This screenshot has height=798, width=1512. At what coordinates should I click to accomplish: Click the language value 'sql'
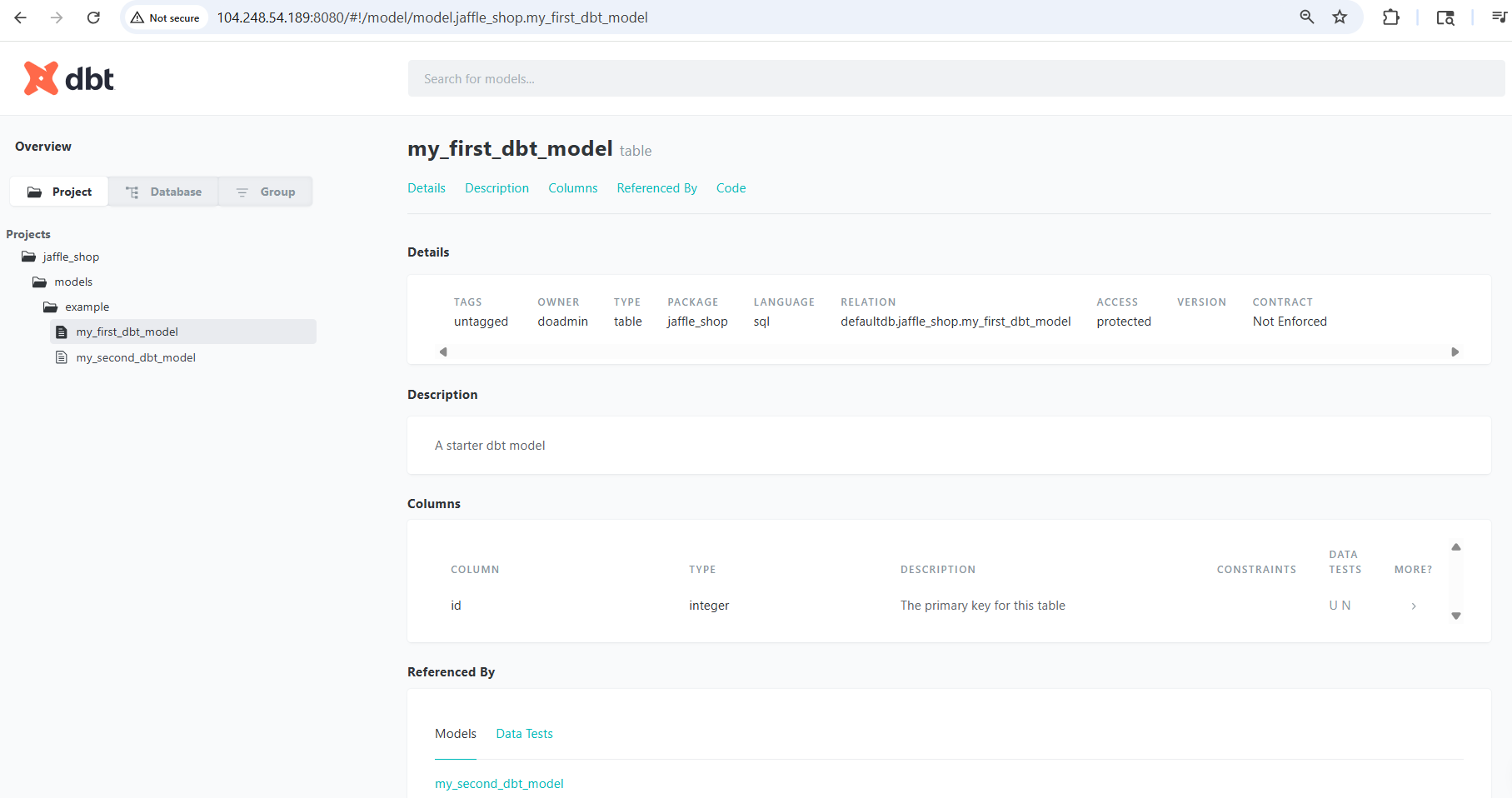761,322
